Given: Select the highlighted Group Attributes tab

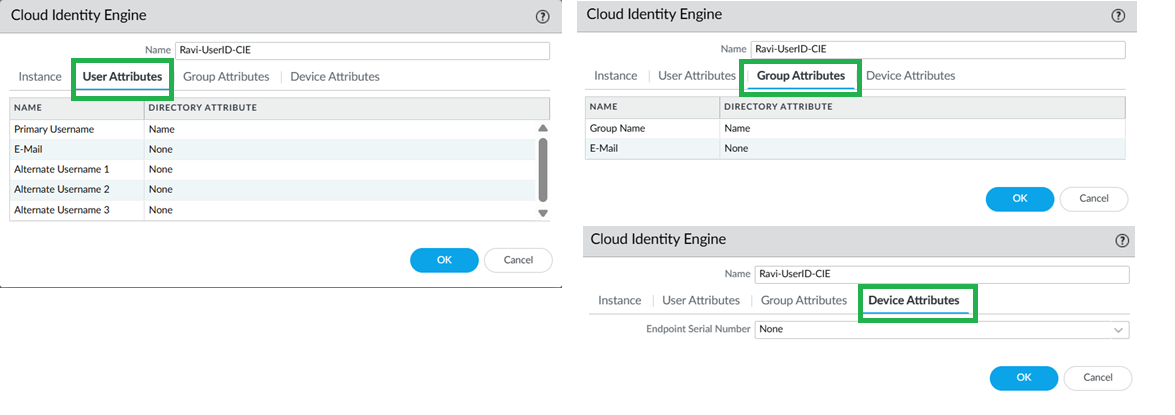Looking at the screenshot, I should [x=800, y=76].
